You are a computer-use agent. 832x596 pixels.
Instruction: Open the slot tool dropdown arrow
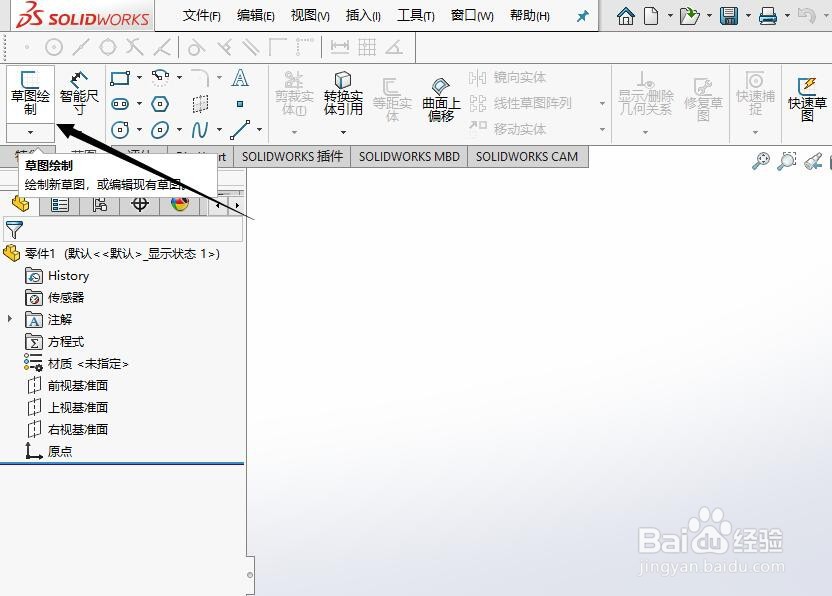140,103
